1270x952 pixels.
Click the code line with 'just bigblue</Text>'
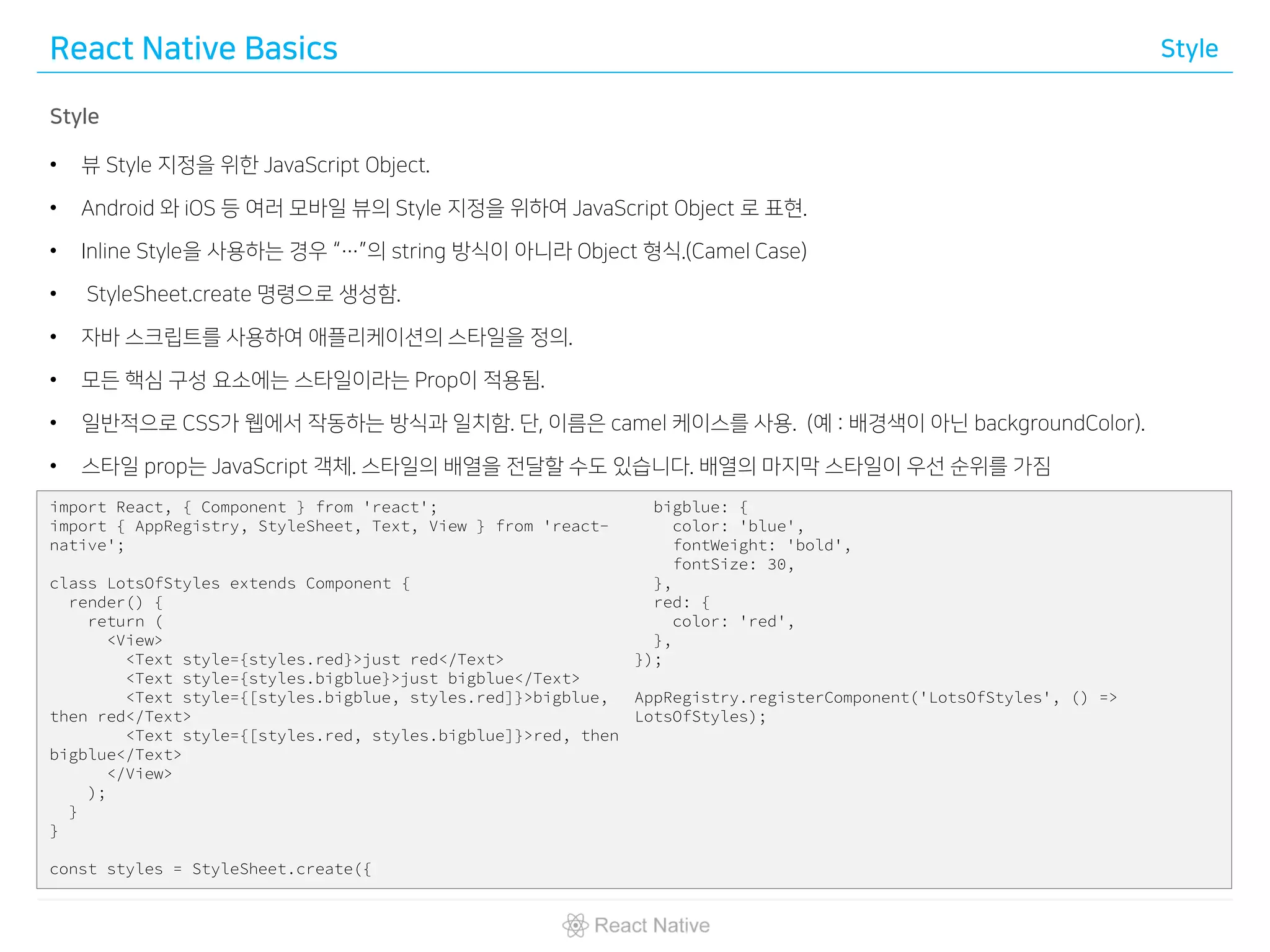pyautogui.click(x=353, y=679)
